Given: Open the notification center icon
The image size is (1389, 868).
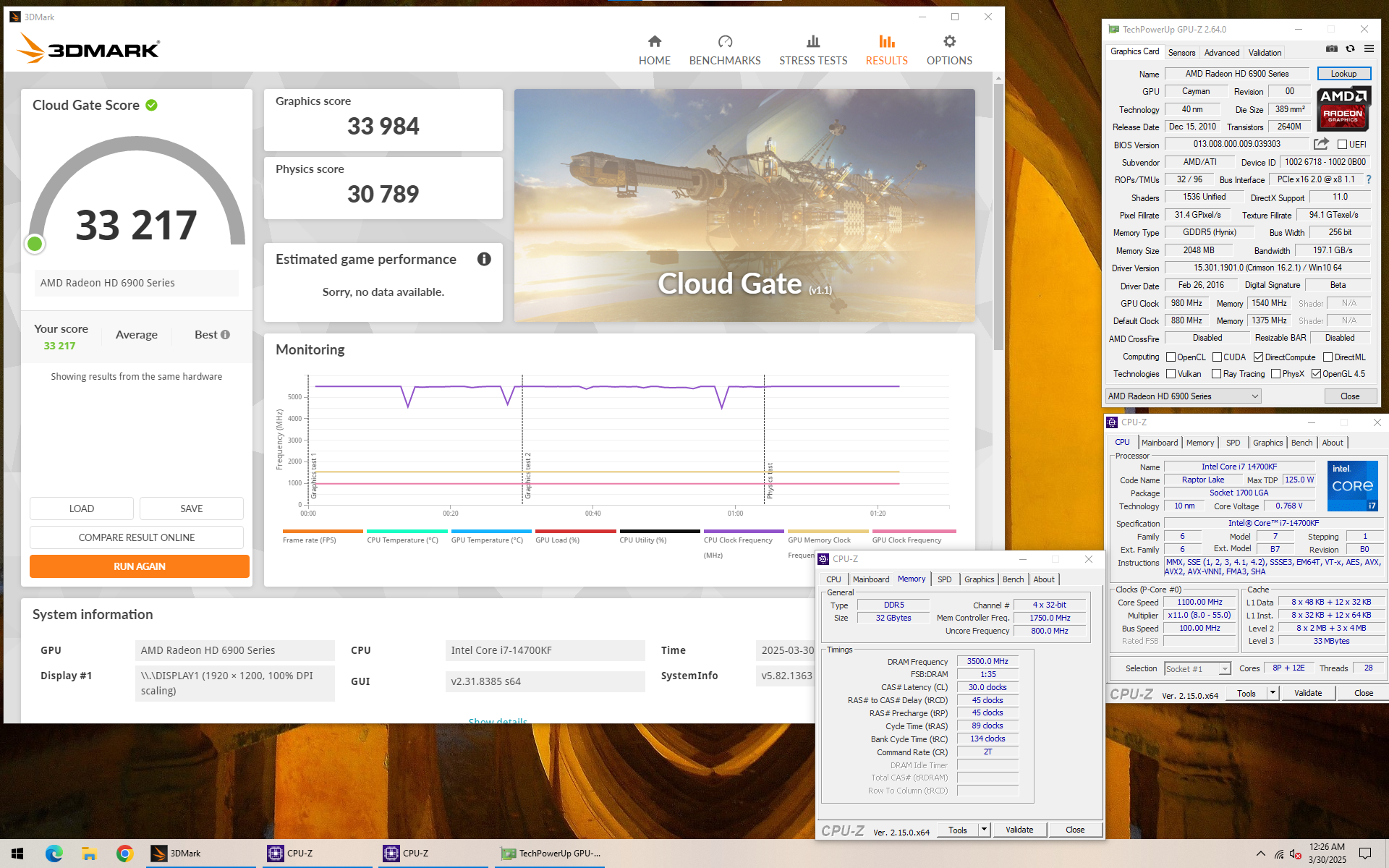Looking at the screenshot, I should pos(1364,854).
